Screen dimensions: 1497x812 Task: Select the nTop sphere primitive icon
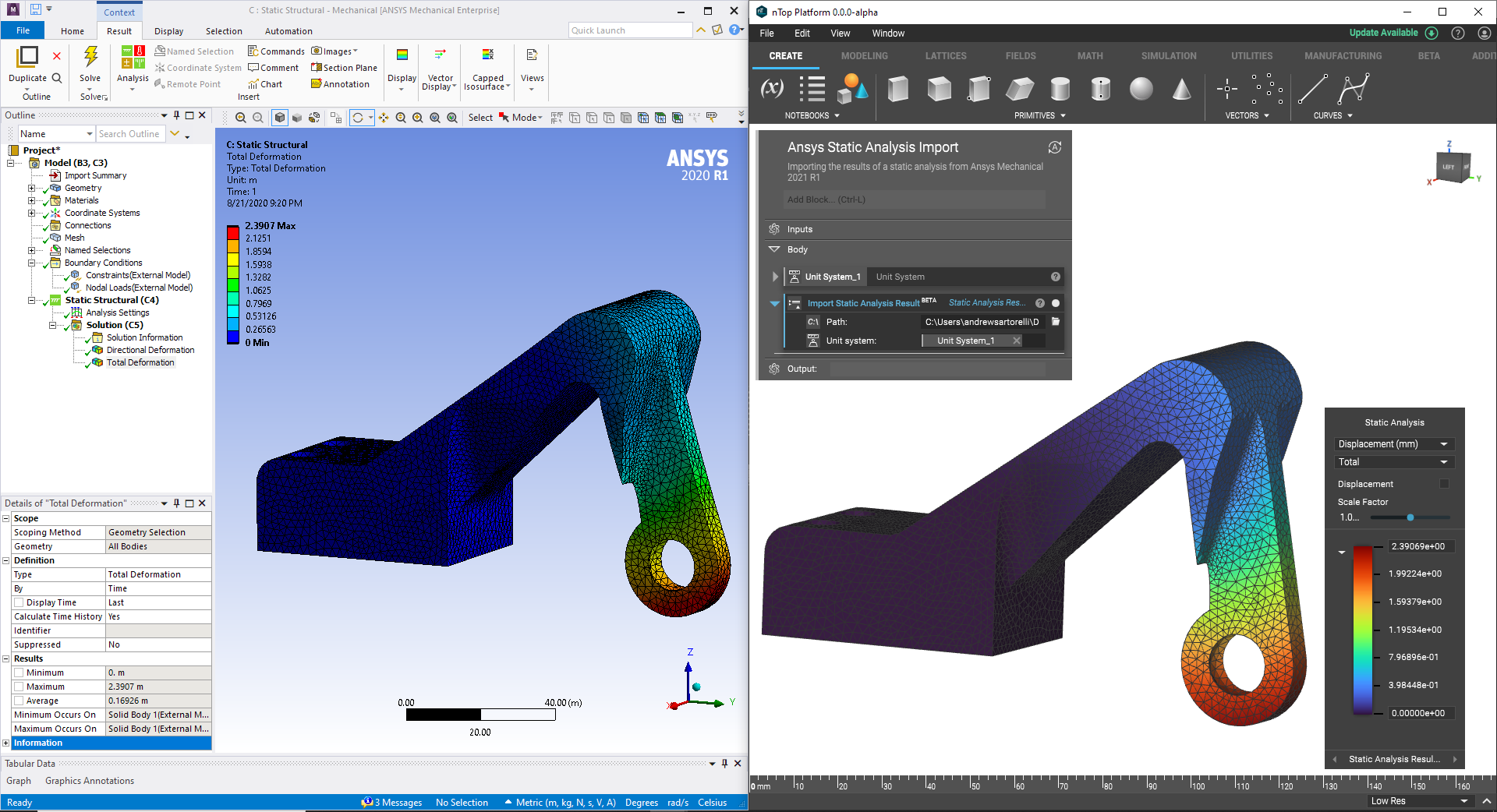1141,89
